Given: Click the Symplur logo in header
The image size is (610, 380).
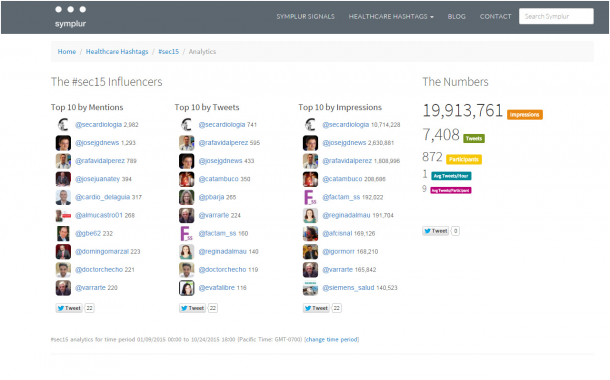Looking at the screenshot, I should [70, 17].
